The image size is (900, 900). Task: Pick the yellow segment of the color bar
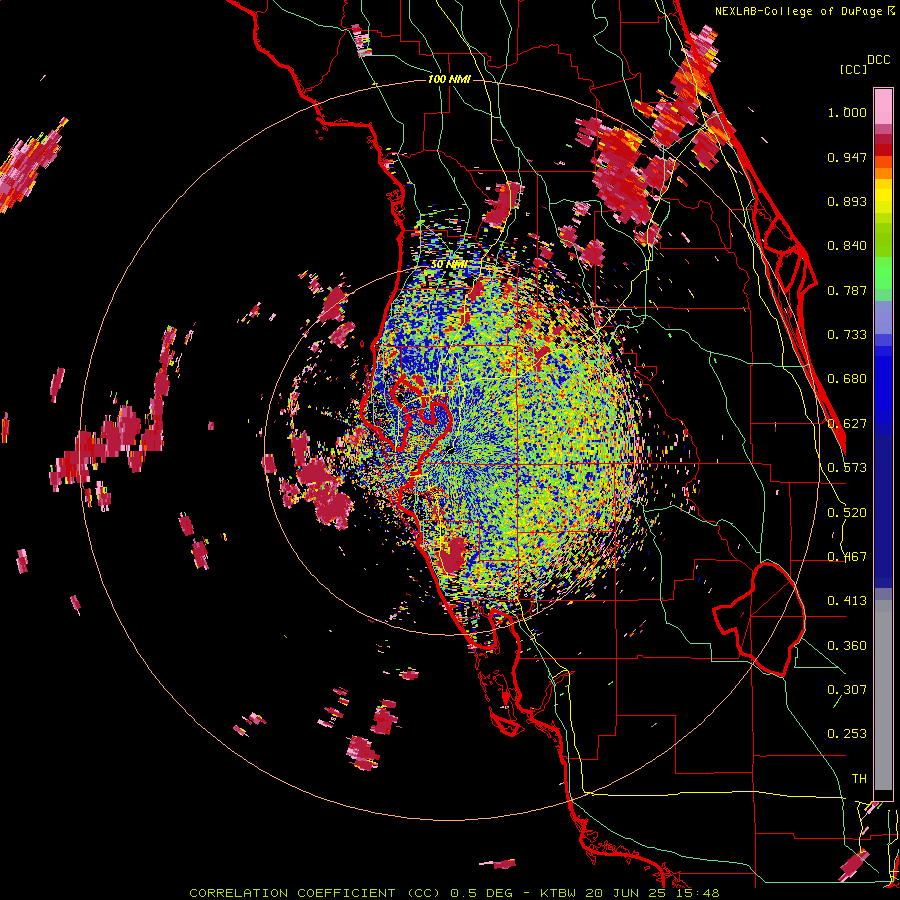(x=883, y=196)
